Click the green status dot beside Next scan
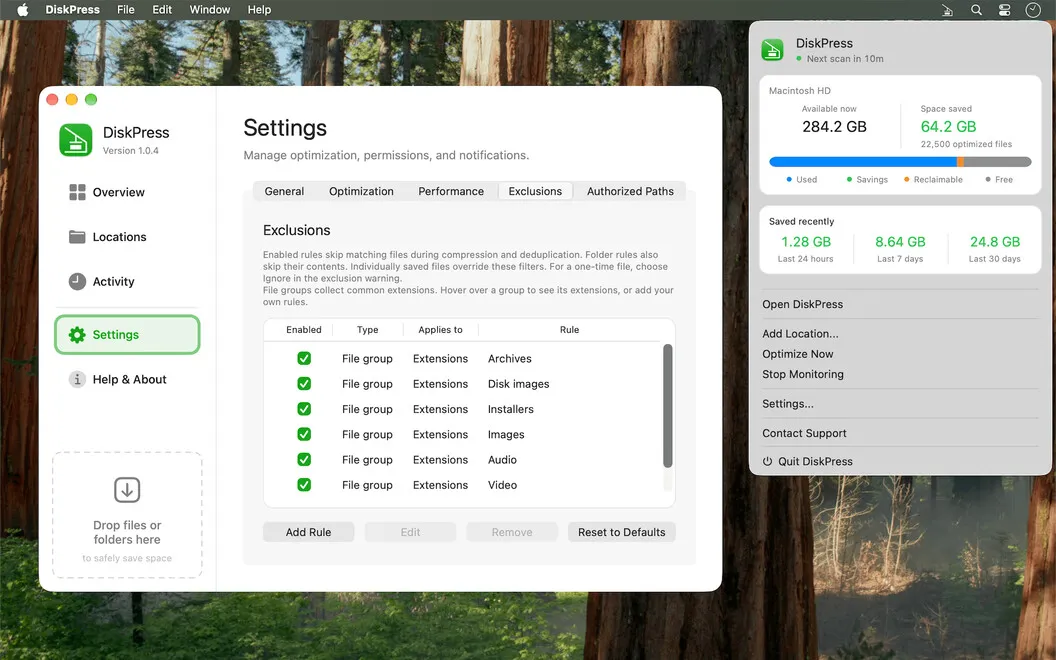The height and width of the screenshot is (660, 1056). pos(799,59)
